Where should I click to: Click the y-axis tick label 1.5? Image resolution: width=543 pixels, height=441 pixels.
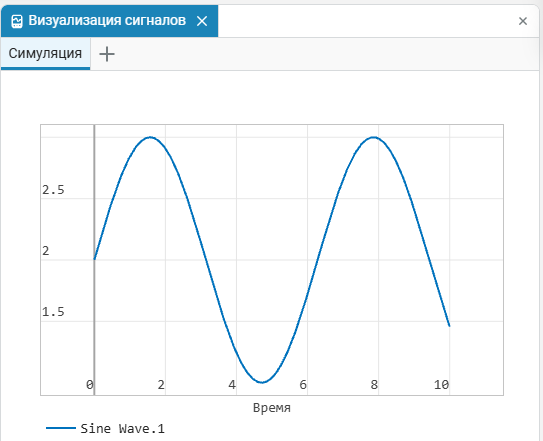[x=53, y=312]
